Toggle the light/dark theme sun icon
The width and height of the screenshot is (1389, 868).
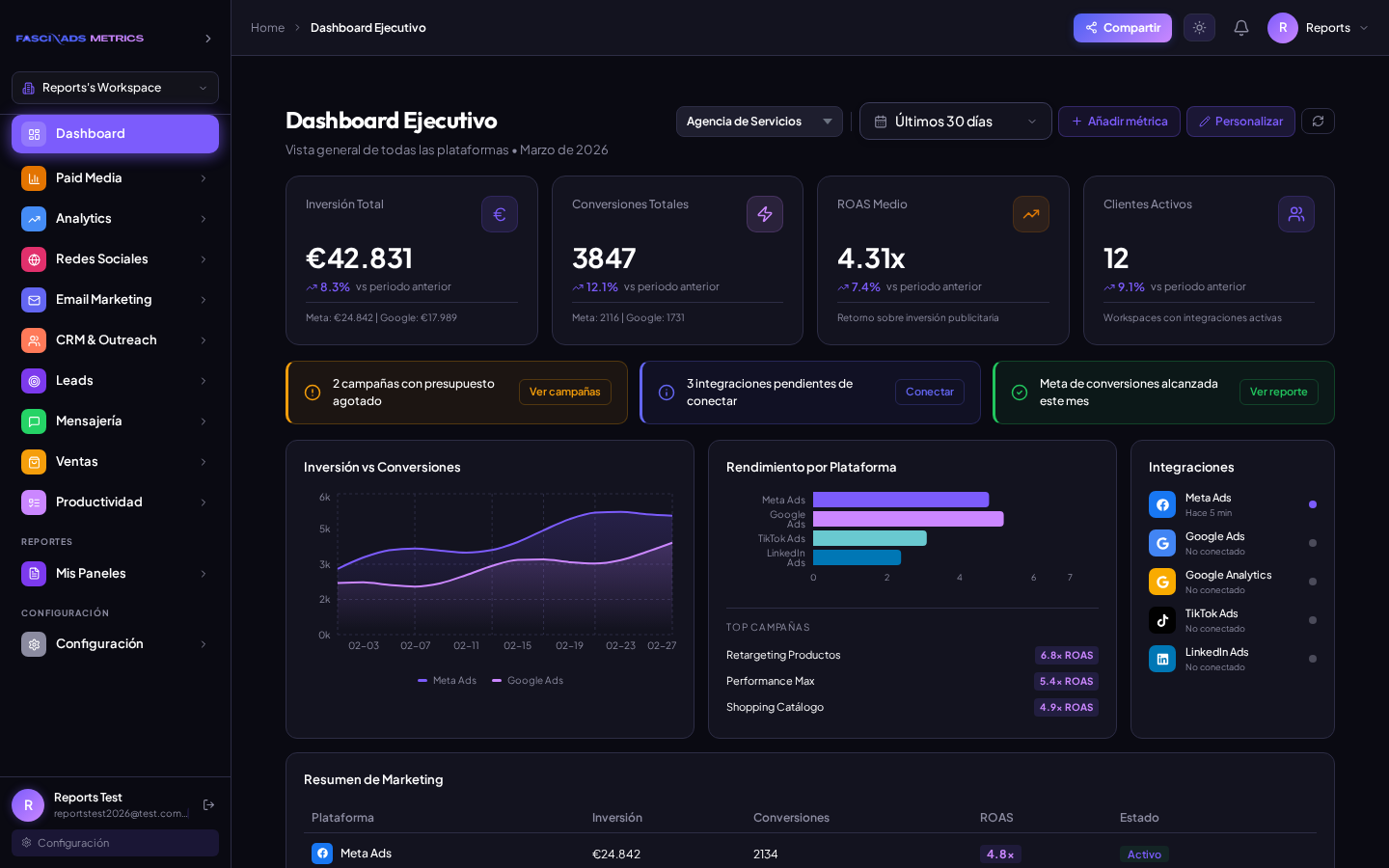[1199, 28]
